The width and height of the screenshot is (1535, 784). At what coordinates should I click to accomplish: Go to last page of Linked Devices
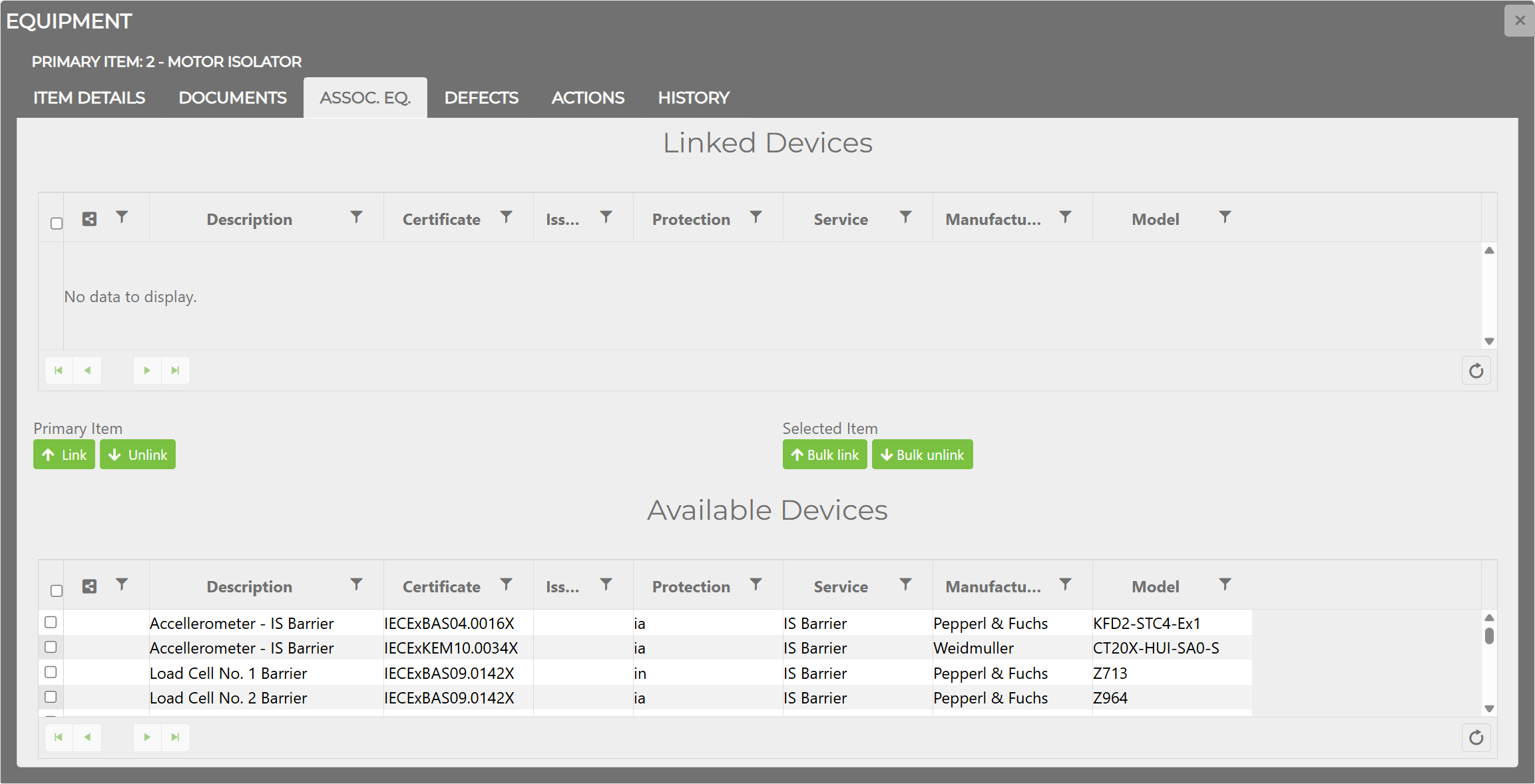coord(175,371)
